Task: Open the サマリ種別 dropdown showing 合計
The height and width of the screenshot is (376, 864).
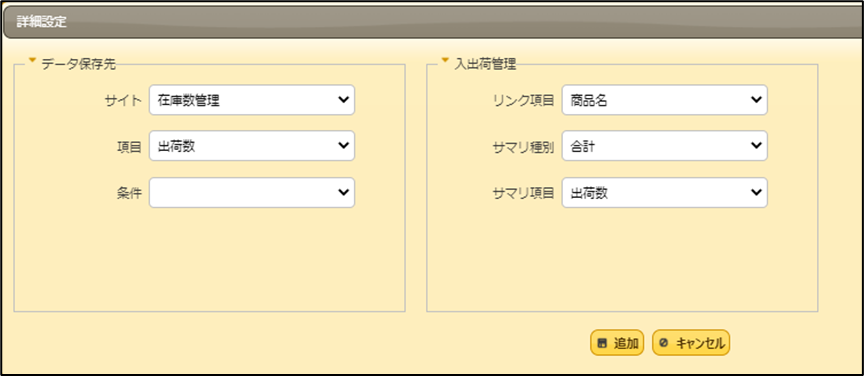Action: coord(665,146)
